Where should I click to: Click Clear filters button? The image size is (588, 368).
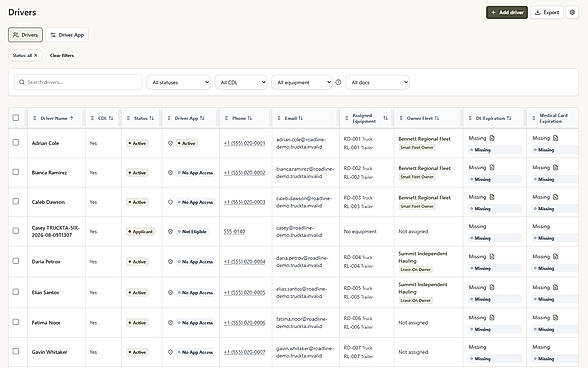pyautogui.click(x=62, y=56)
